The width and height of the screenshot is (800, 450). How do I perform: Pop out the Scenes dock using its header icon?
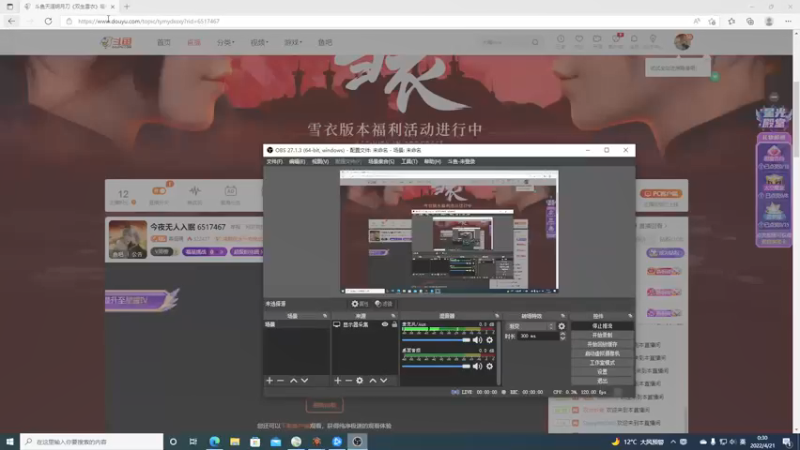[x=325, y=316]
